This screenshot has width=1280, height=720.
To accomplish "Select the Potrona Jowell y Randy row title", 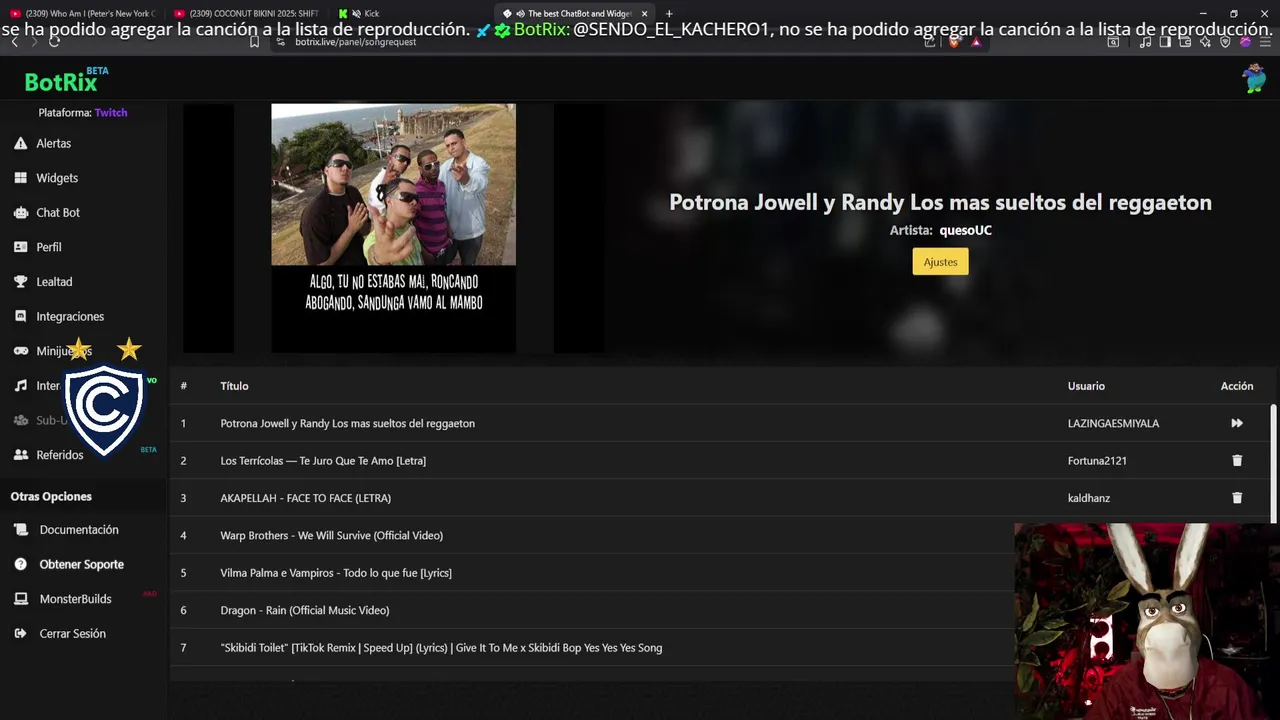I will pyautogui.click(x=347, y=423).
